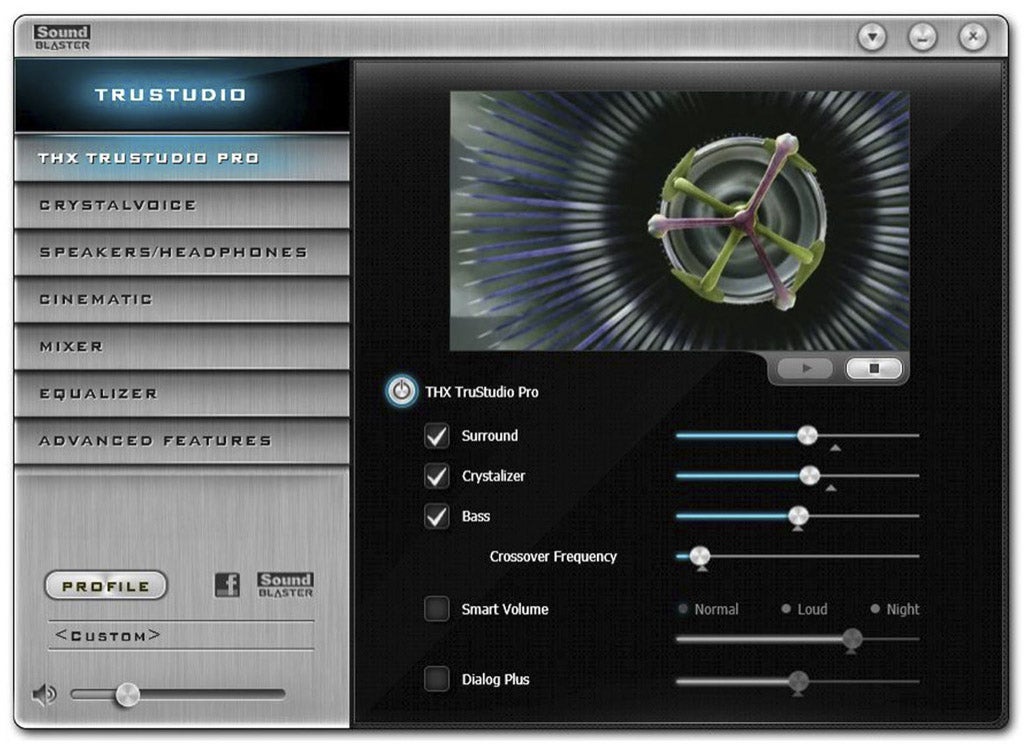Click the Crystalizer level slider handle
Image resolution: width=1024 pixels, height=744 pixels.
point(810,476)
